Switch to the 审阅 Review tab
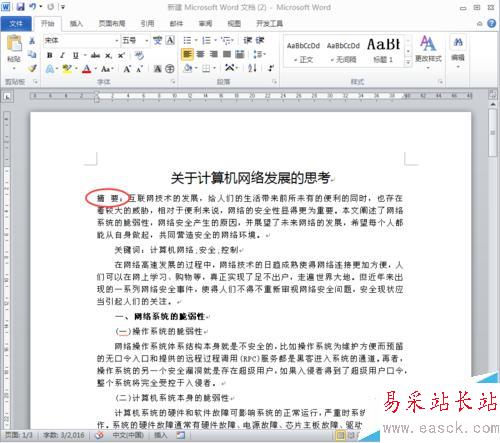500x443 pixels. (205, 23)
